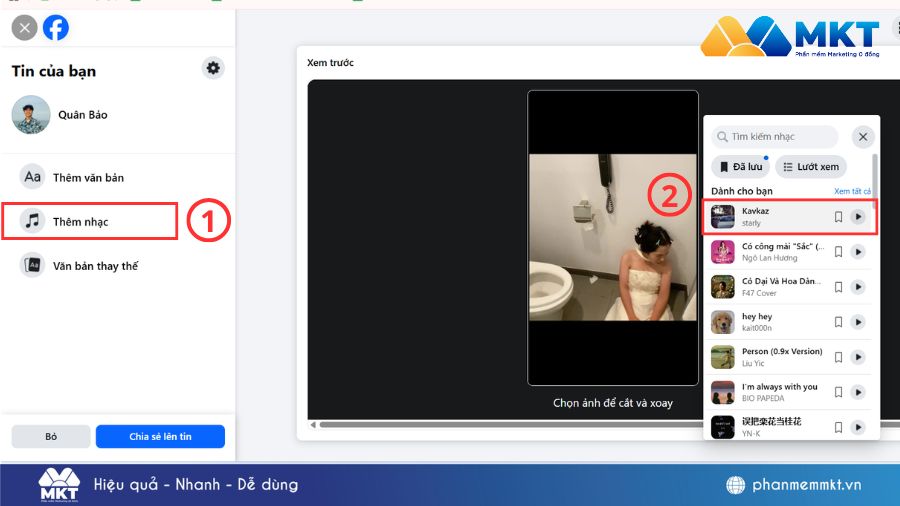Click preview scrollbar left arrow
Image resolution: width=900 pixels, height=506 pixels.
[313, 425]
